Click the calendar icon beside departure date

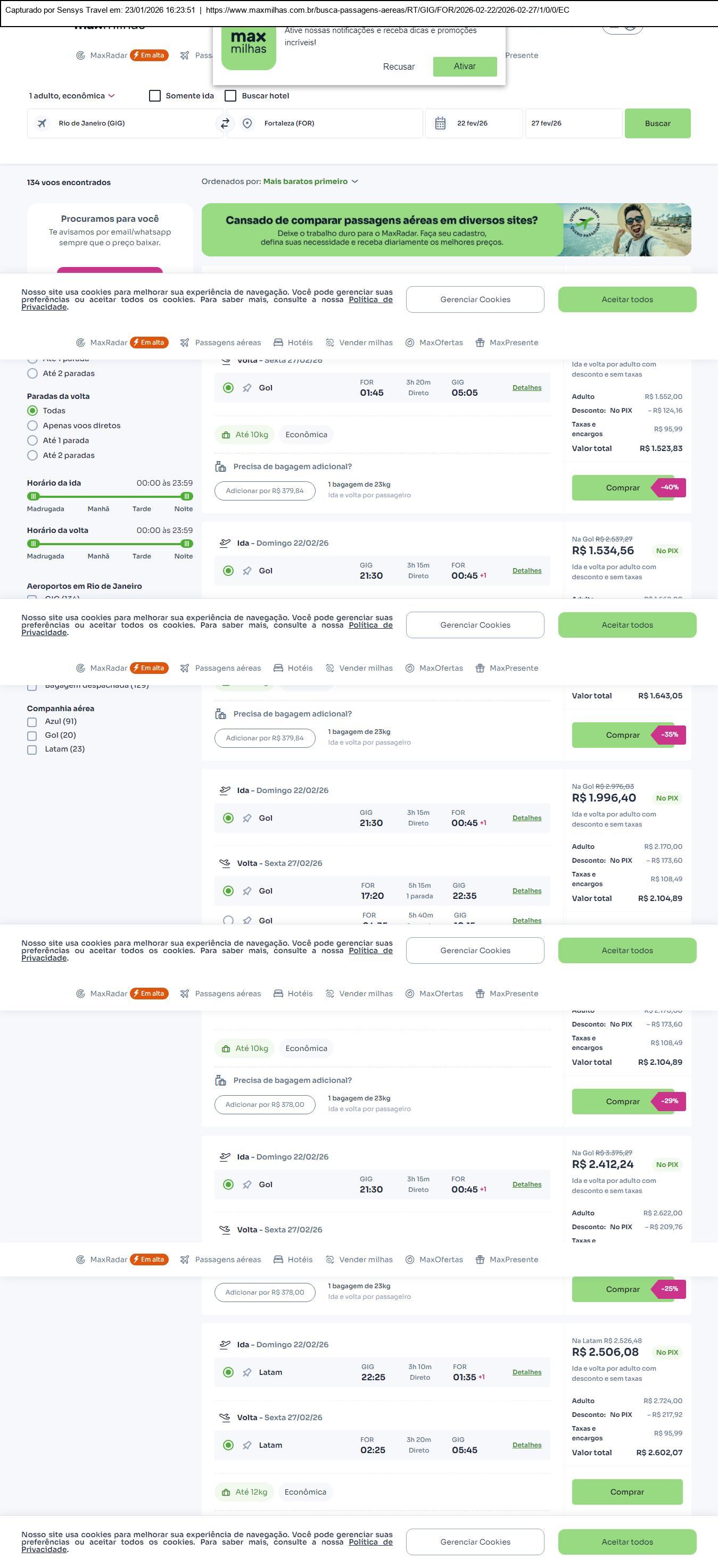440,123
